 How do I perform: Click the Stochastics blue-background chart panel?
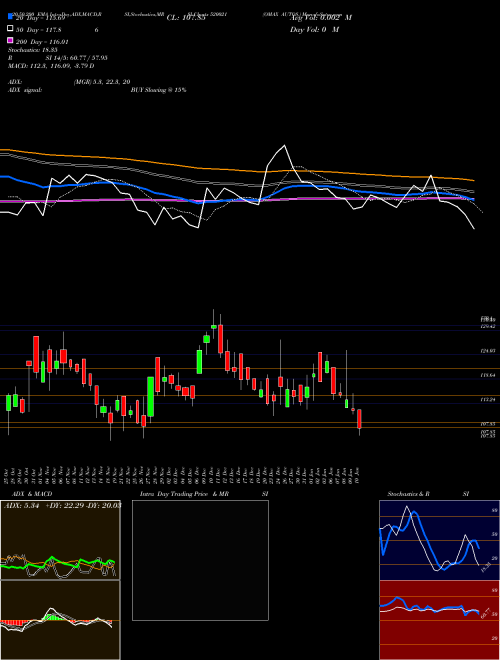(x=439, y=540)
